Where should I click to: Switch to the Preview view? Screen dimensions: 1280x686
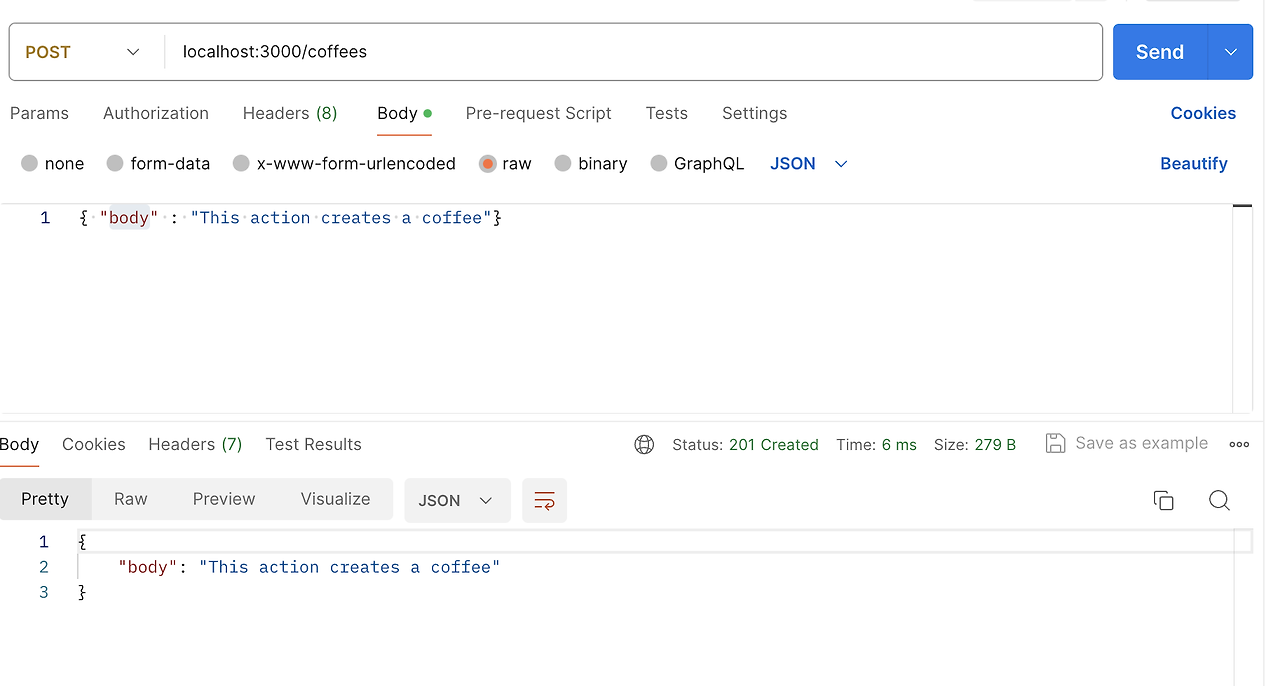[224, 499]
